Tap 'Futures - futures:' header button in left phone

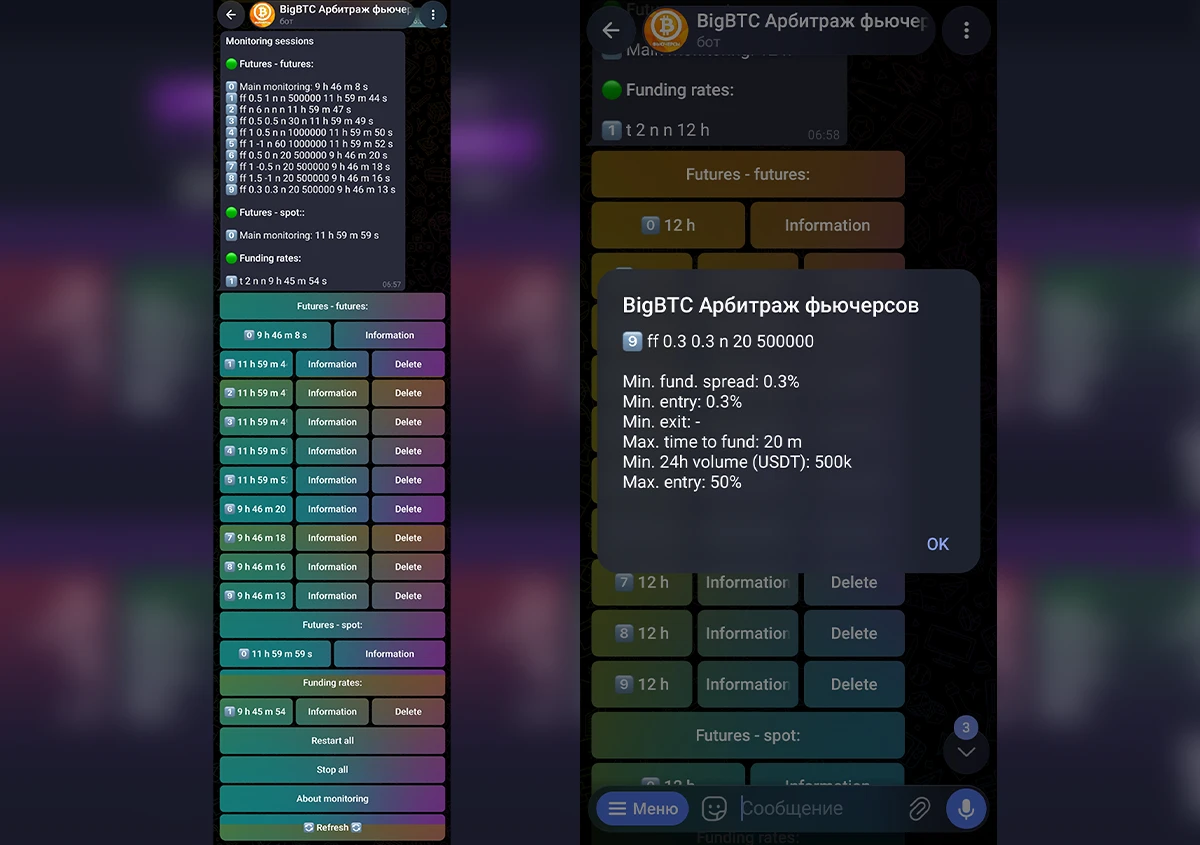pyautogui.click(x=332, y=306)
